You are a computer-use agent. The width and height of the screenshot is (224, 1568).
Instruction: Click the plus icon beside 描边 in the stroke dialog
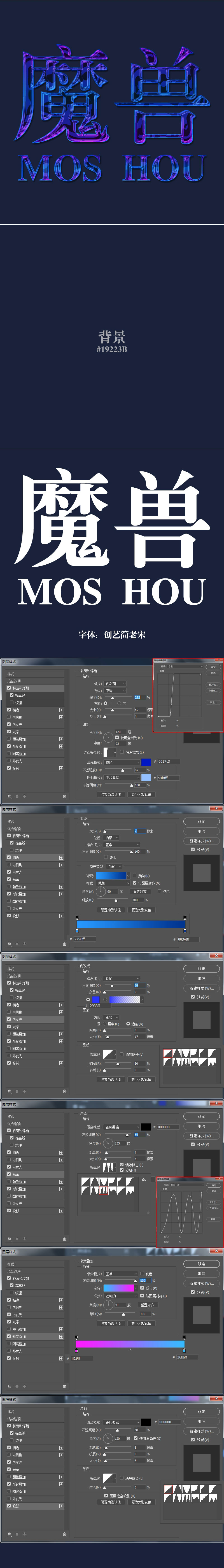click(x=61, y=858)
